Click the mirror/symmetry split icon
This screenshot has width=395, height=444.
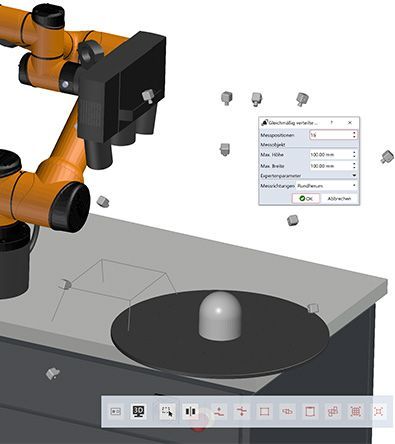190,411
